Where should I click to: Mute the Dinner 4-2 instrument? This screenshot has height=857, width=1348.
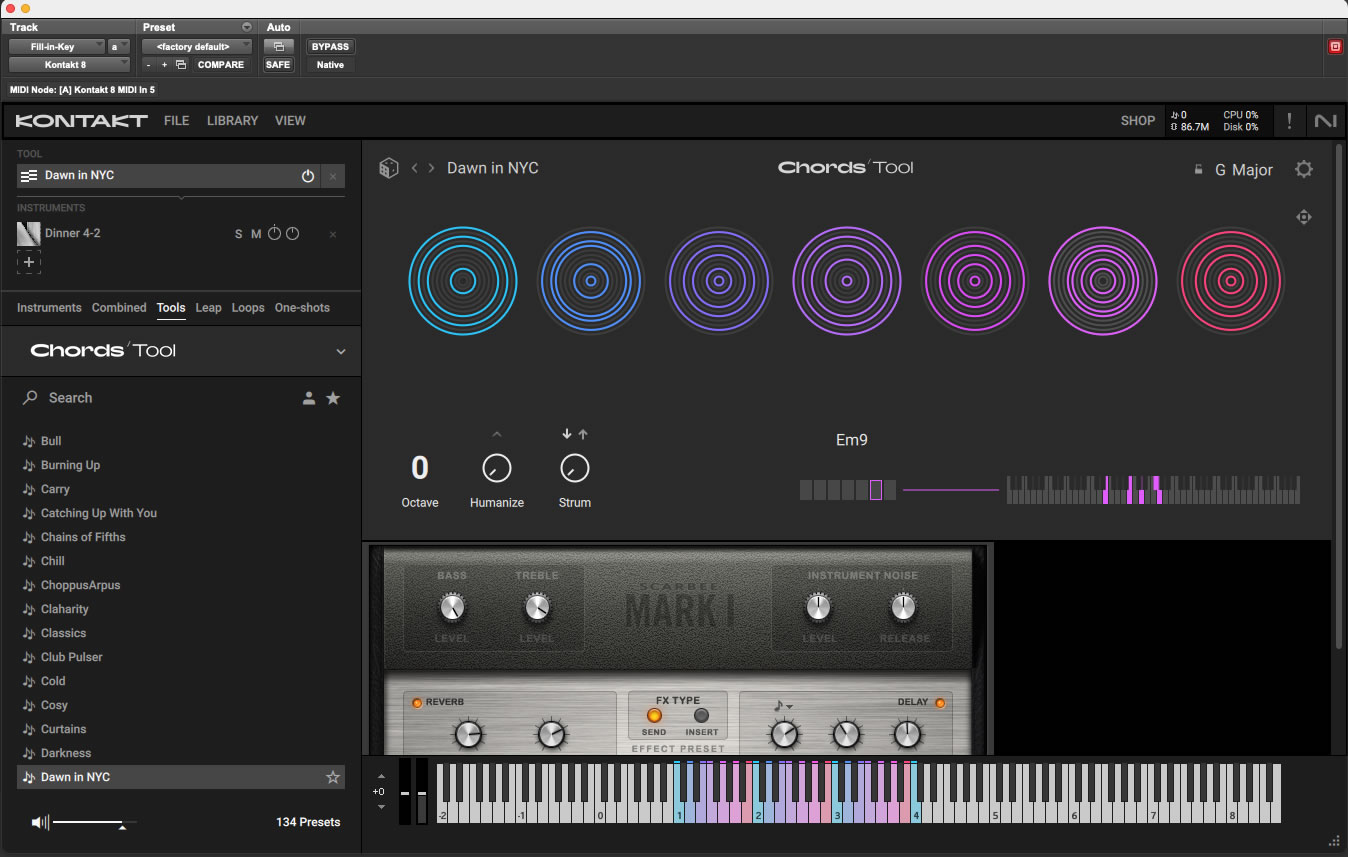tap(256, 234)
